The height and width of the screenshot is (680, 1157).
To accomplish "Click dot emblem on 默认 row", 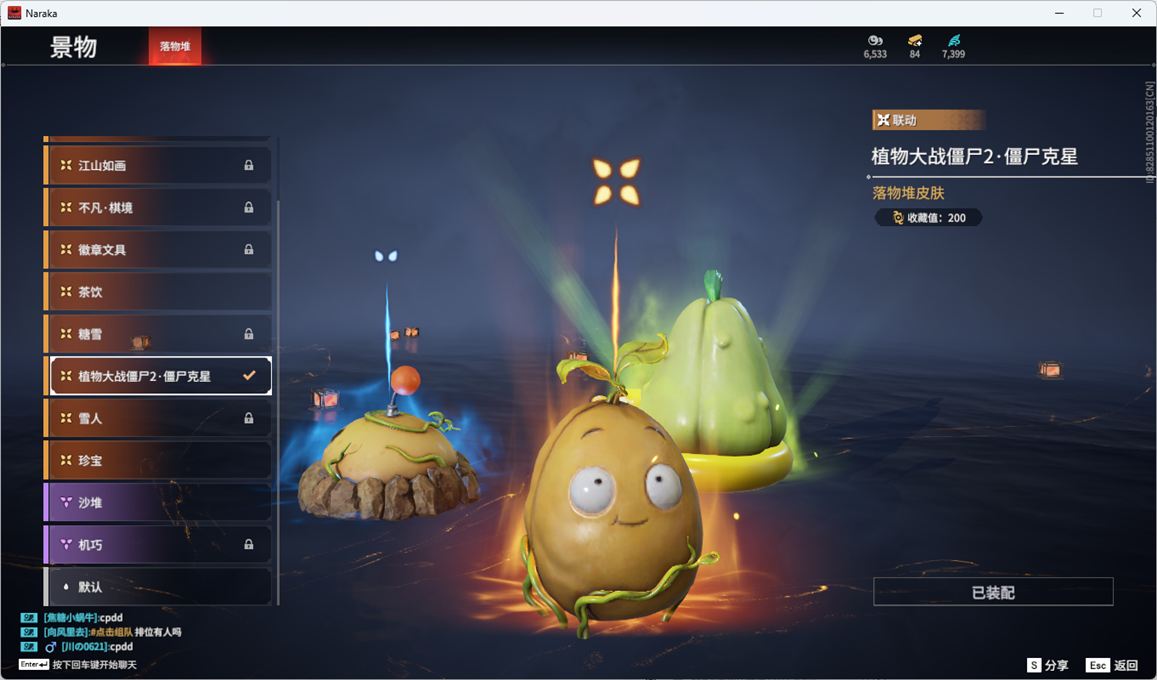I will 66,586.
